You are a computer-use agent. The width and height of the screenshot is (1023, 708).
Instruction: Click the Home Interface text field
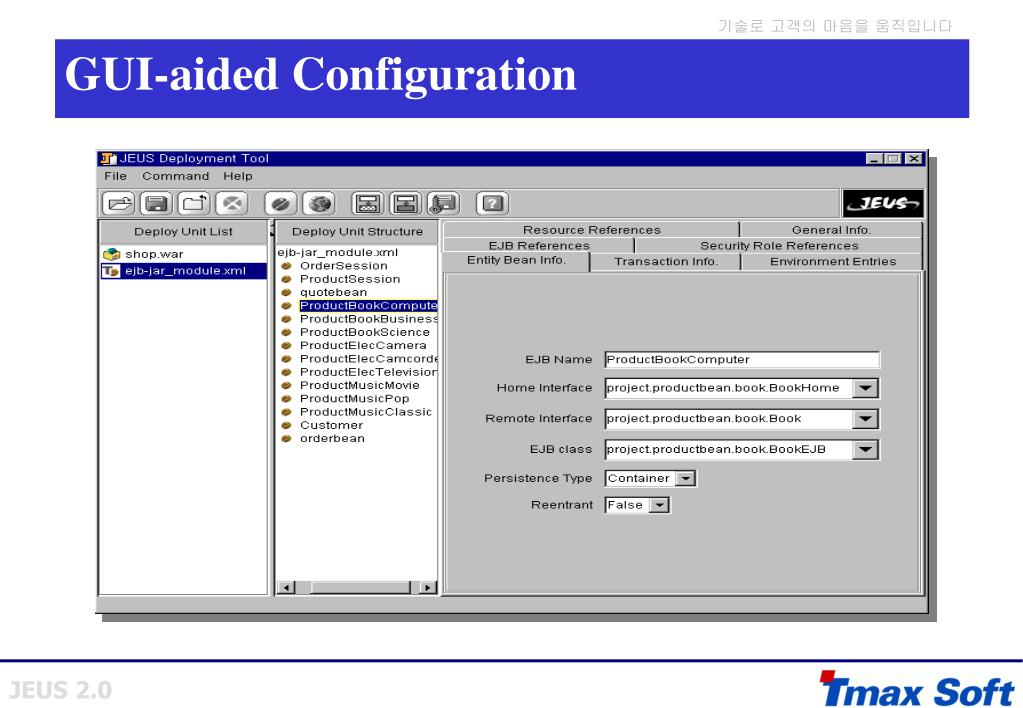coord(728,388)
